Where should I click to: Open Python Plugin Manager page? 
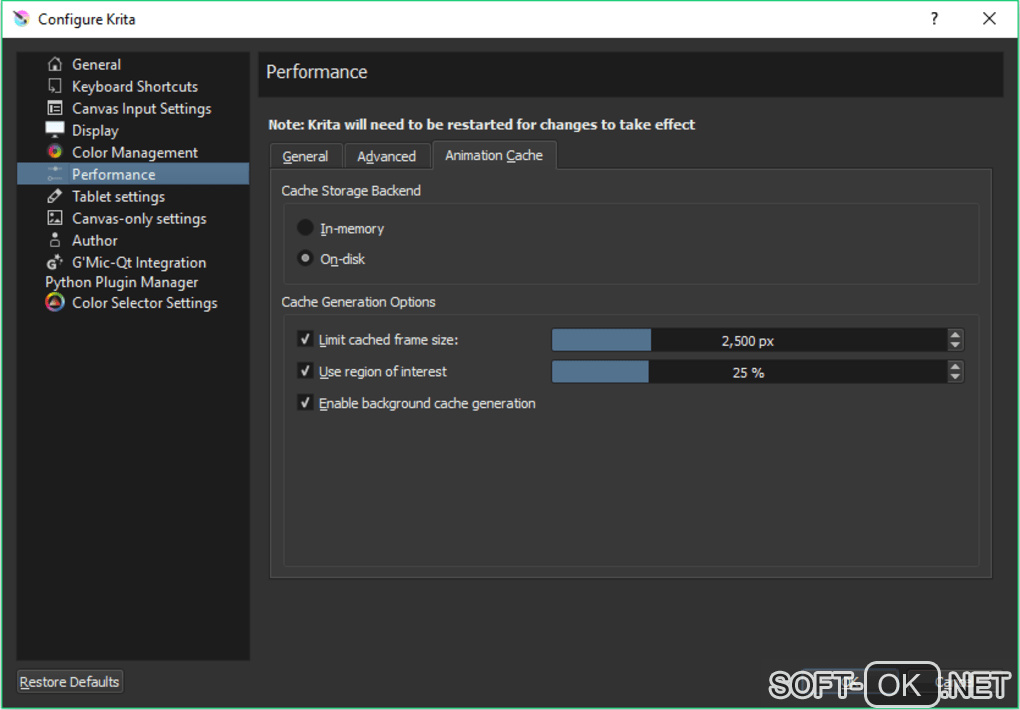click(122, 282)
